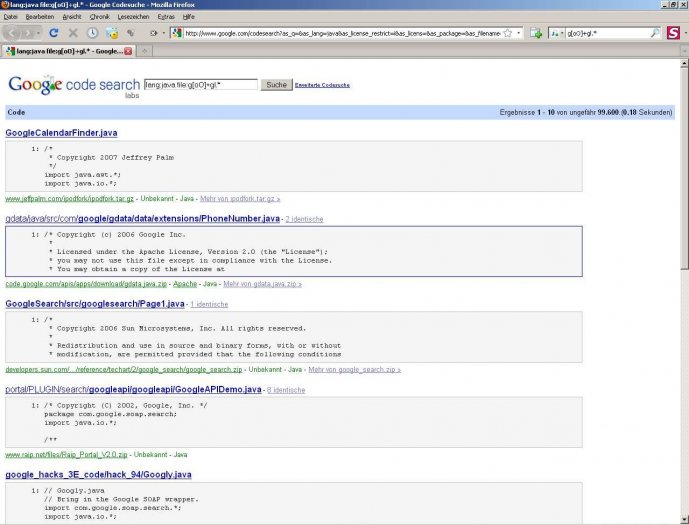The image size is (689, 525).
Task: Open the Extras menu
Action: tap(166, 17)
